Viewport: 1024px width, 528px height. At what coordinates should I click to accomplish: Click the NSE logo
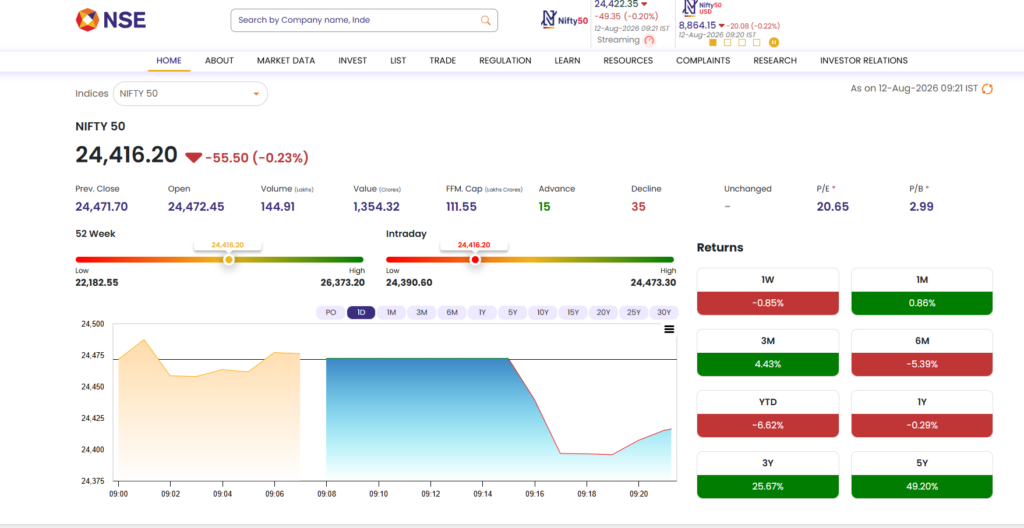(110, 20)
